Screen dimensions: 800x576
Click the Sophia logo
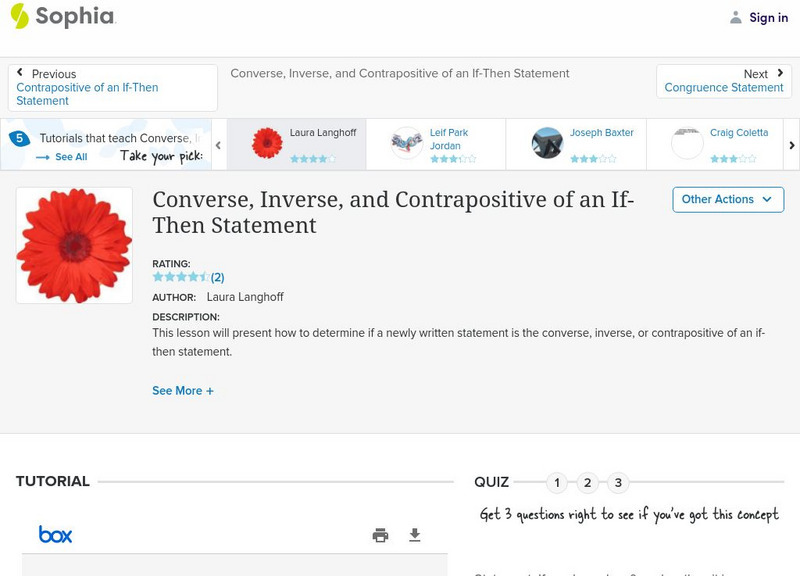(60, 17)
